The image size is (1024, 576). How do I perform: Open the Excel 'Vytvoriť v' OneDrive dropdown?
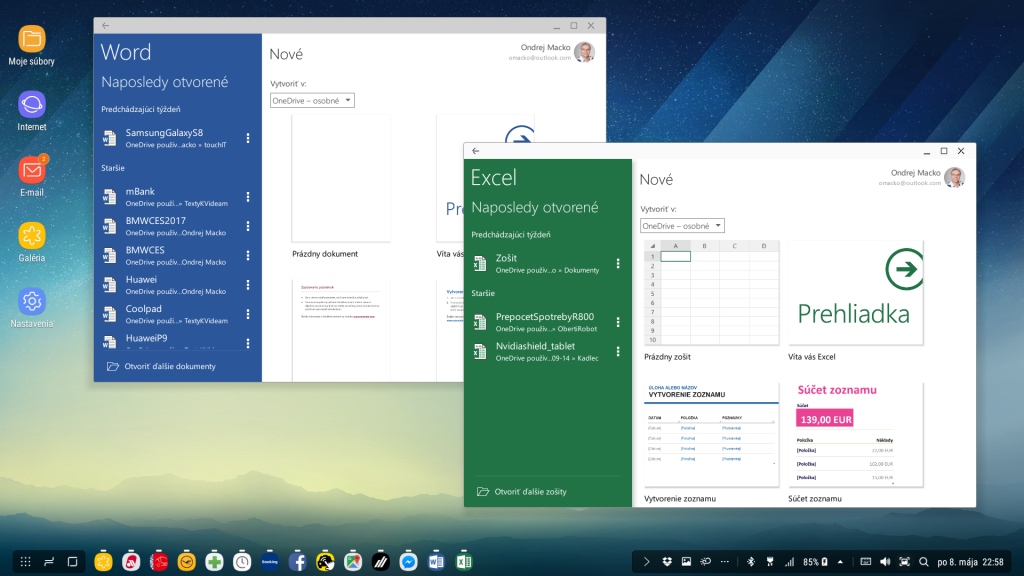click(x=682, y=226)
